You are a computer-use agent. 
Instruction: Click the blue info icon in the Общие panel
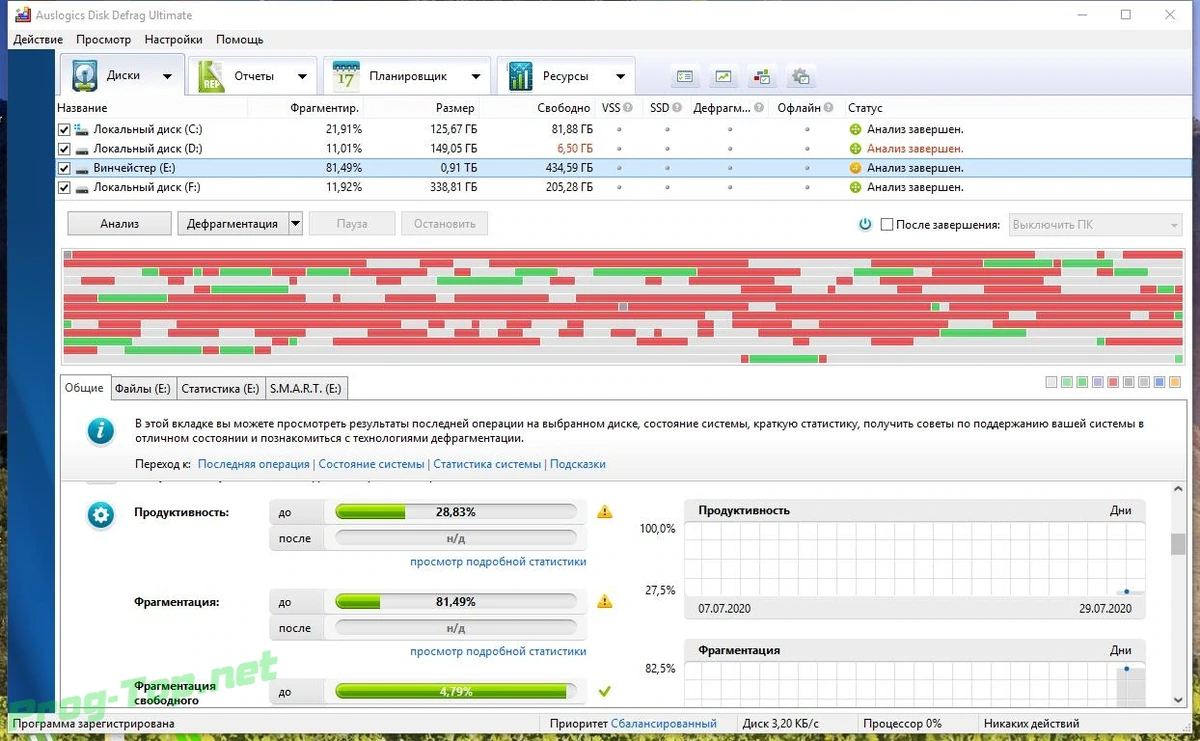[x=100, y=432]
